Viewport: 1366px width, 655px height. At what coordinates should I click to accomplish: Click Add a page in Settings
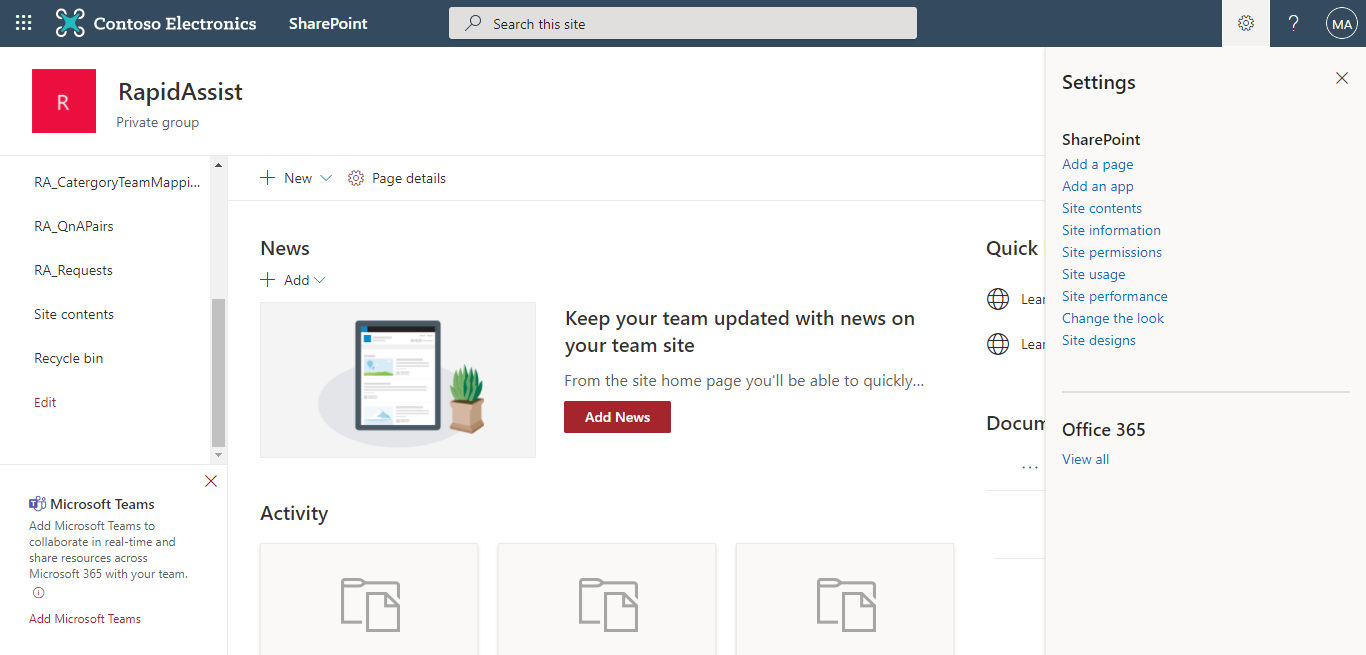1097,164
